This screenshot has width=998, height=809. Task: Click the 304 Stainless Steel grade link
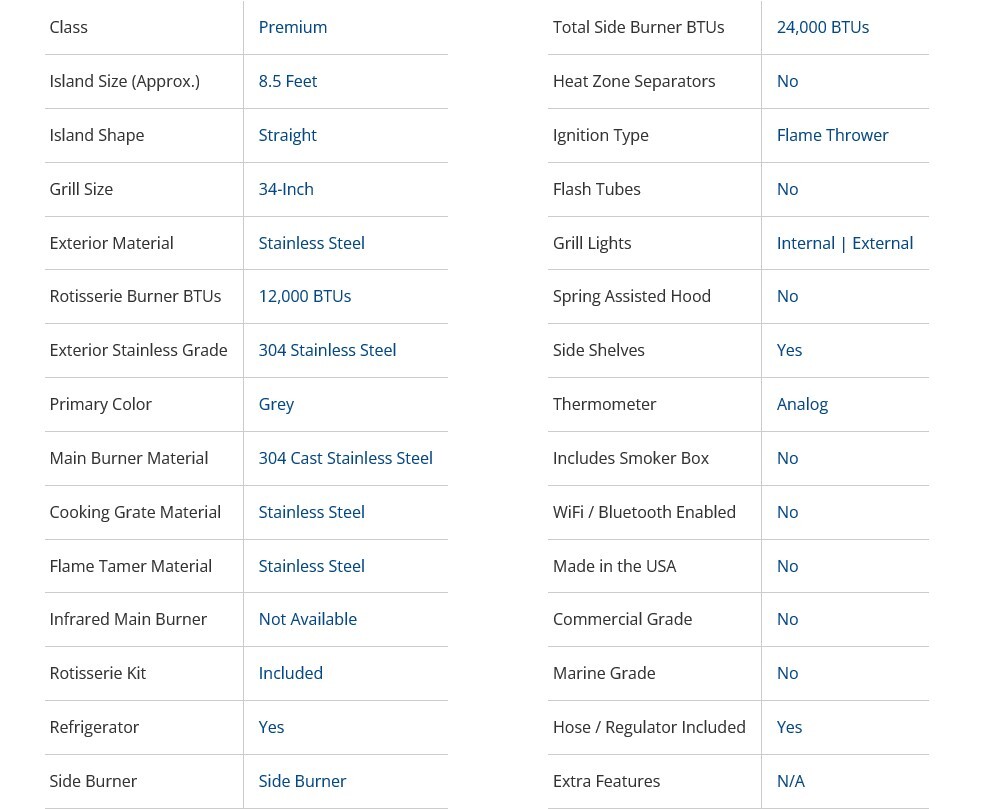point(327,350)
